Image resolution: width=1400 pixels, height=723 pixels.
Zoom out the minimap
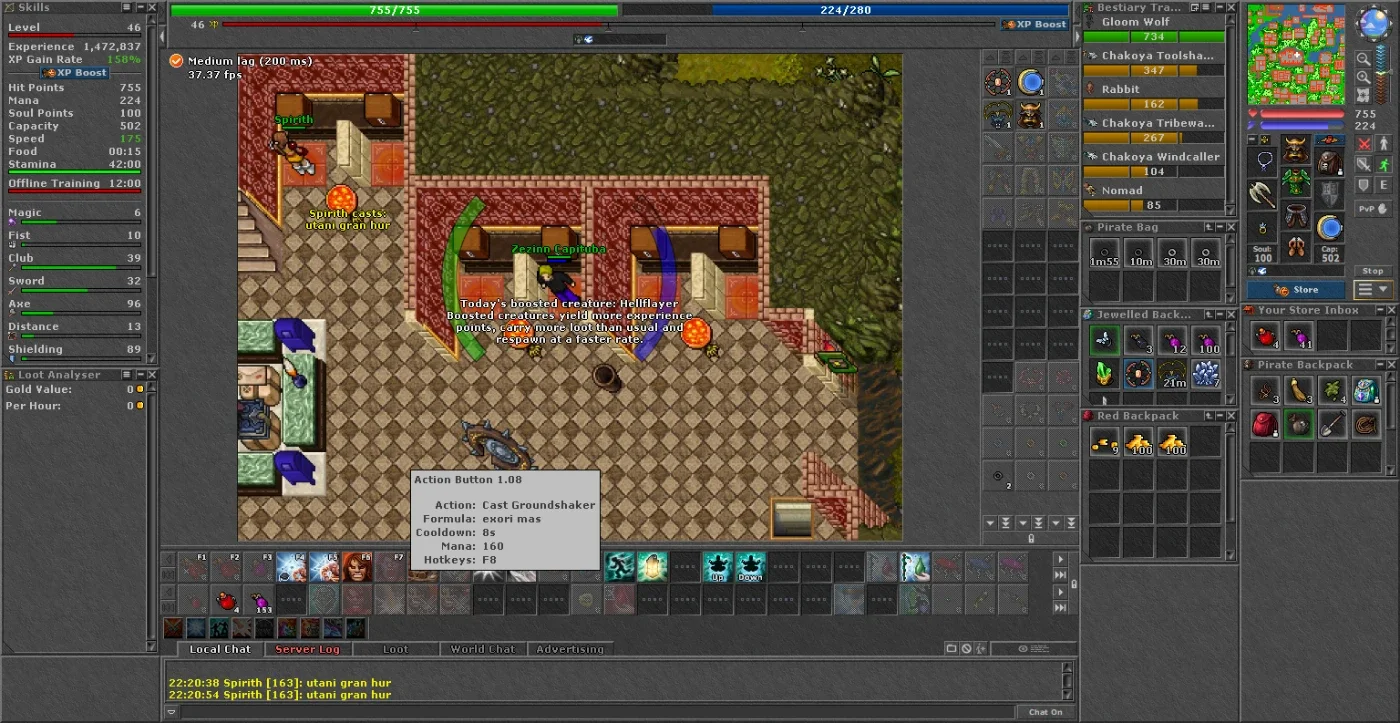click(1363, 59)
